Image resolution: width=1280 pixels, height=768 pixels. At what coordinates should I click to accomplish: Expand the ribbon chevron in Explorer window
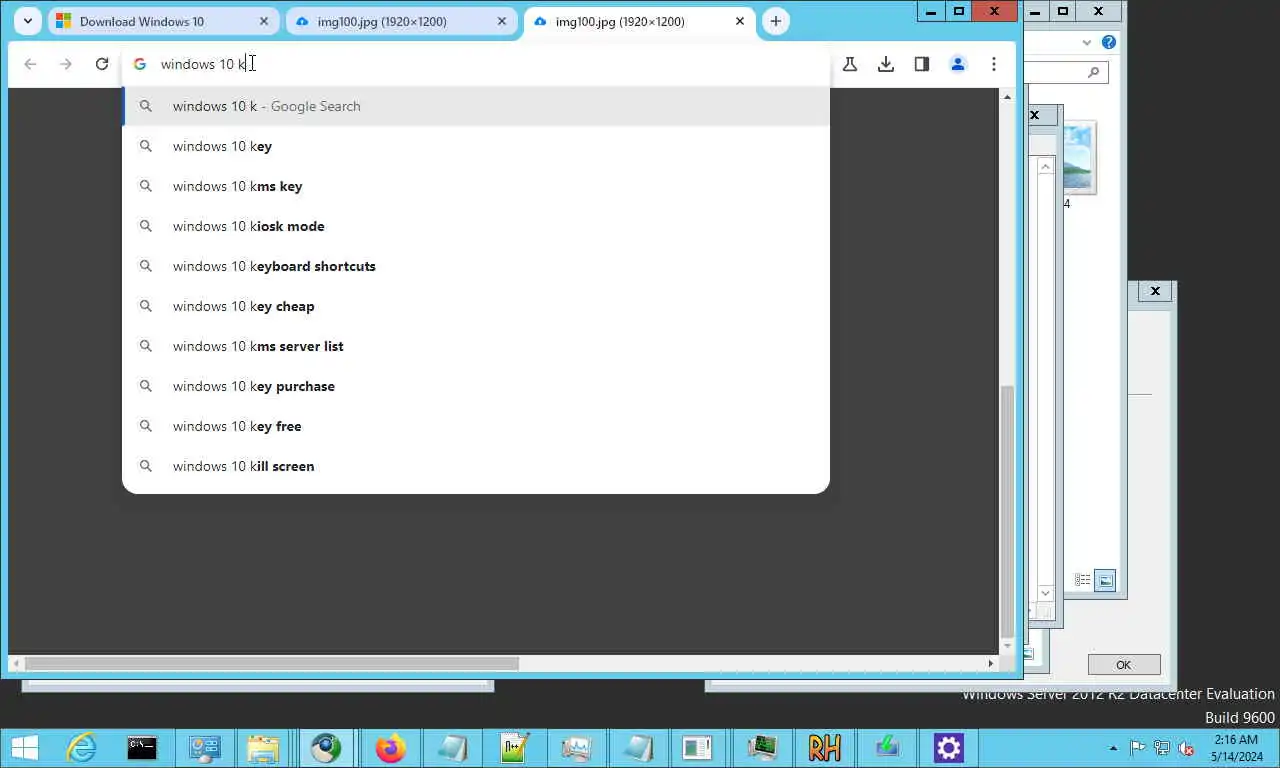[1087, 42]
